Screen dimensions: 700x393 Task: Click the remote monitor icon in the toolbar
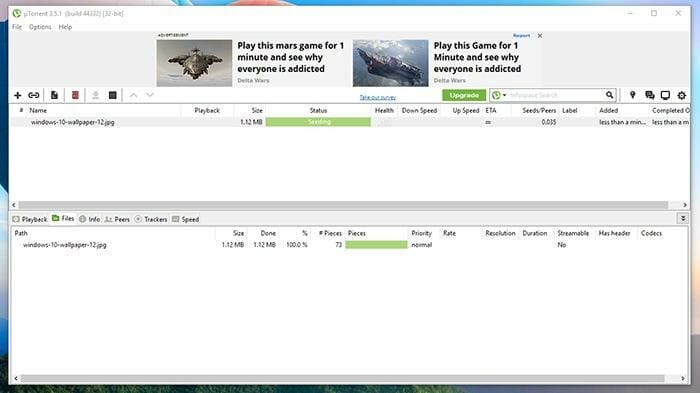(665, 95)
